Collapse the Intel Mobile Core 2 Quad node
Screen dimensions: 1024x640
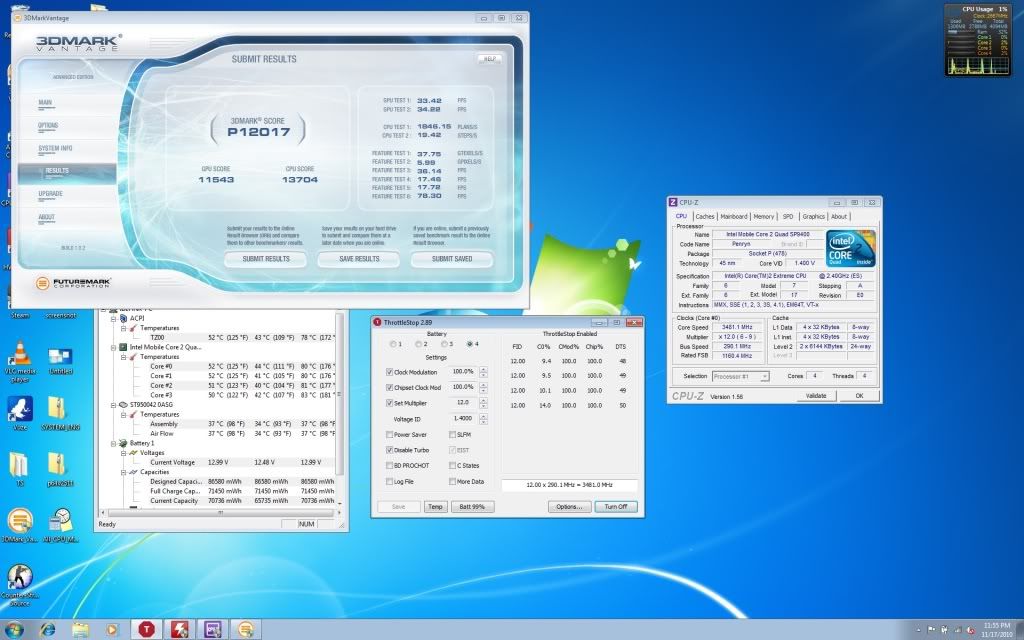(x=113, y=347)
